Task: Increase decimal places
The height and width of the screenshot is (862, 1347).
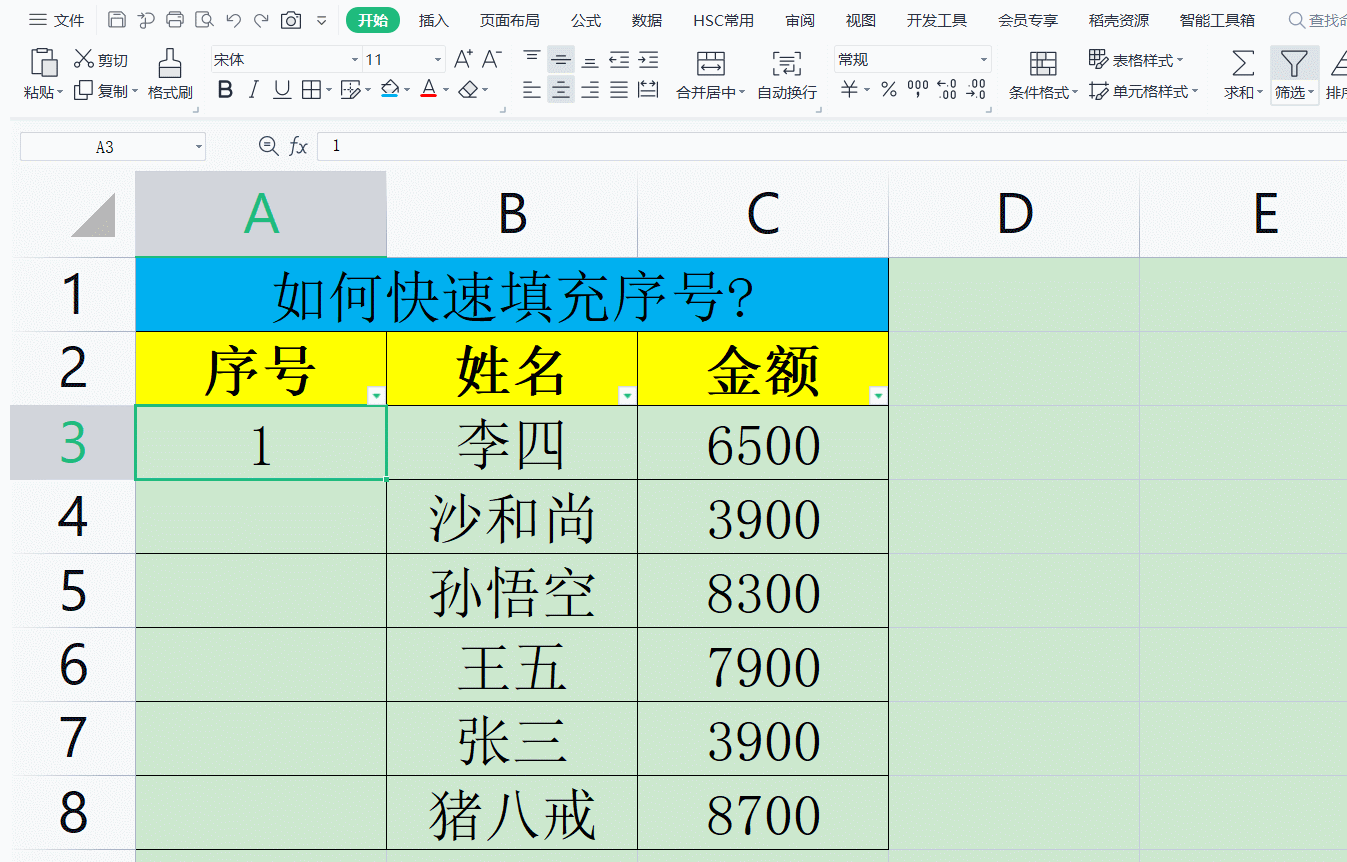Action: [x=946, y=91]
